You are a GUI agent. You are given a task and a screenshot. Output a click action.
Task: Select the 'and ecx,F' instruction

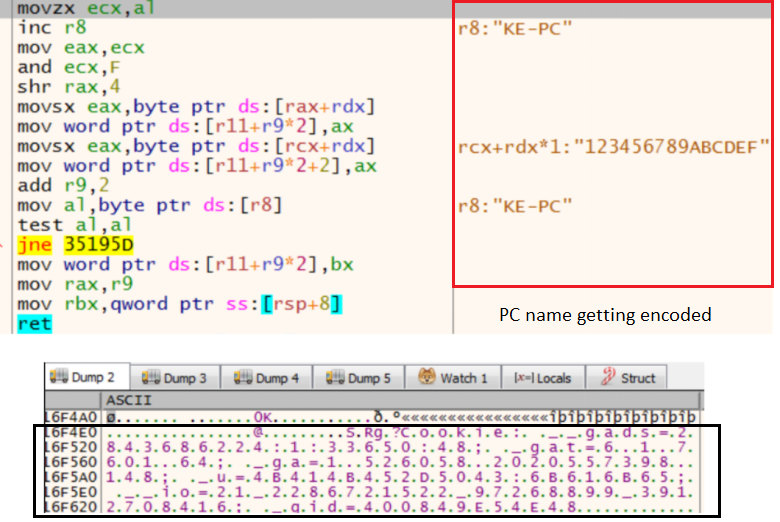coord(69,67)
